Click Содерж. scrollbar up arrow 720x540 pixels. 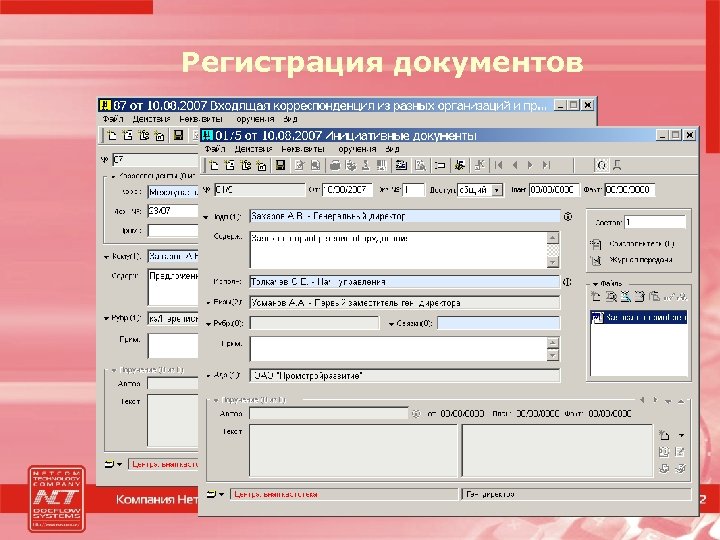click(553, 238)
